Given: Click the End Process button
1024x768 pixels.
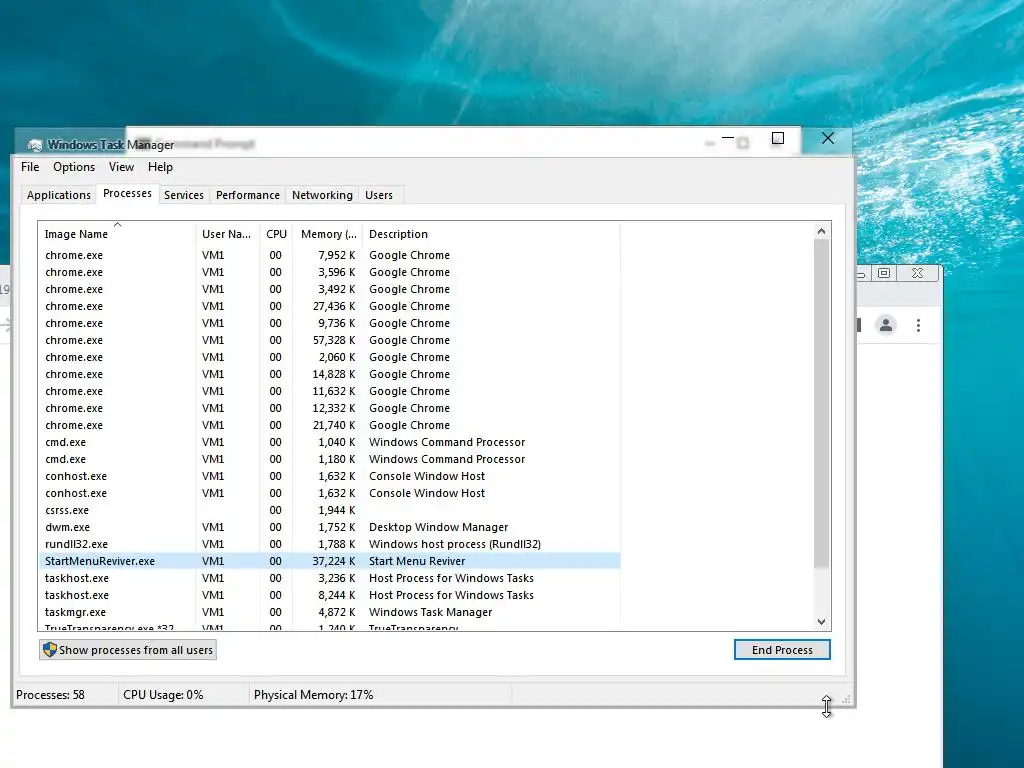Looking at the screenshot, I should pyautogui.click(x=782, y=650).
